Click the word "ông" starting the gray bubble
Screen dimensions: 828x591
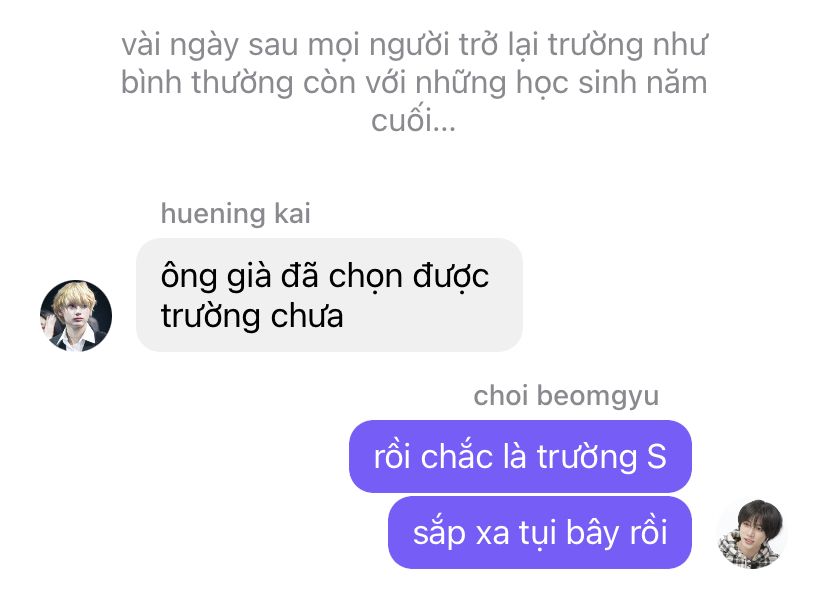click(189, 277)
